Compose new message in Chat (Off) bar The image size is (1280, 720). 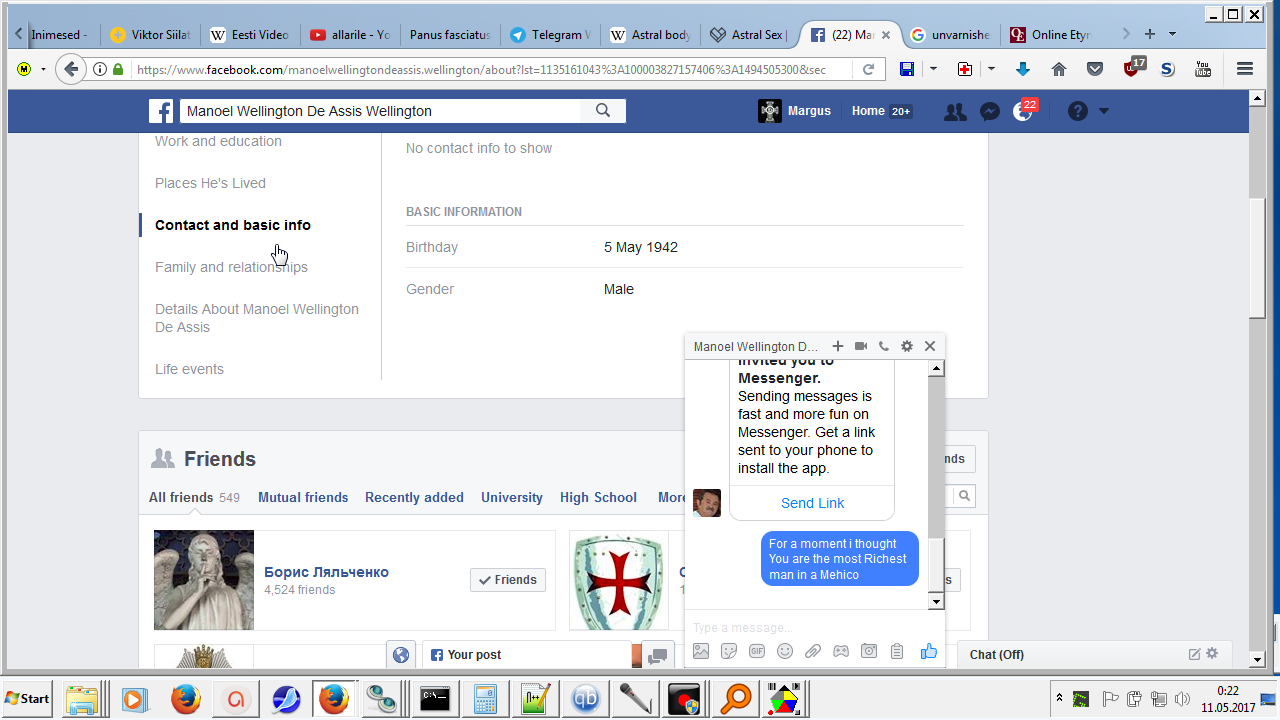[x=1194, y=654]
